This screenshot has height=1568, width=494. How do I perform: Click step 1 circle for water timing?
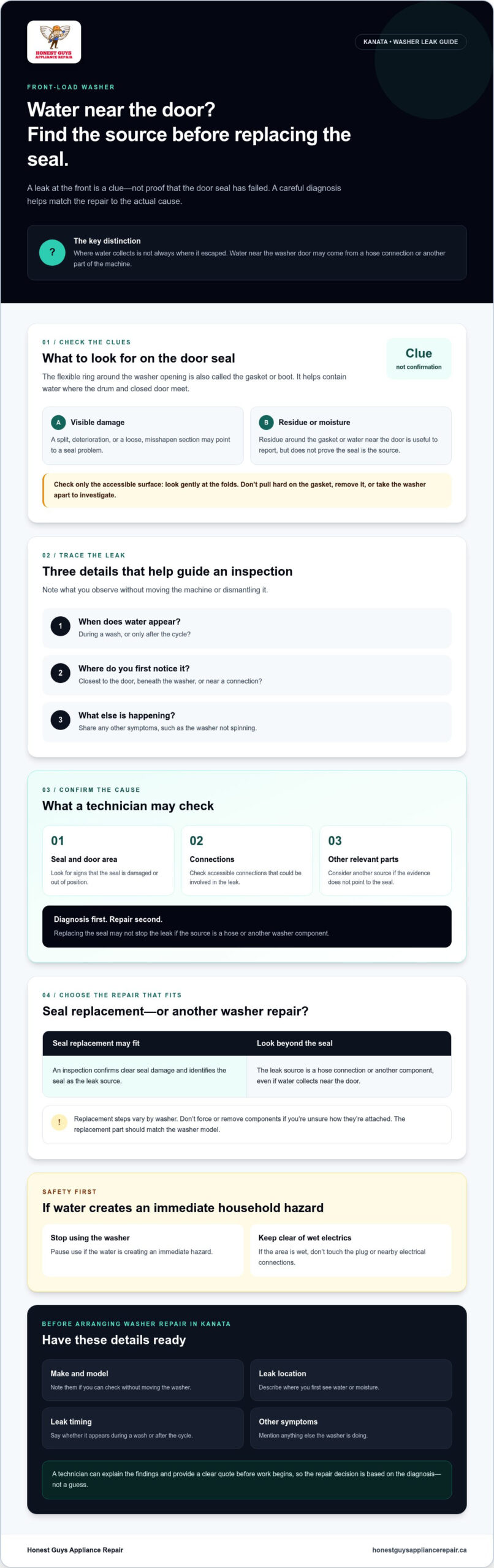[60, 626]
